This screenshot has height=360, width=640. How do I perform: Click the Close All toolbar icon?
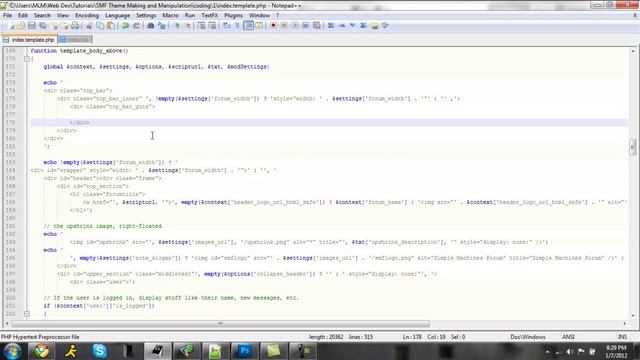pyautogui.click(x=65, y=26)
